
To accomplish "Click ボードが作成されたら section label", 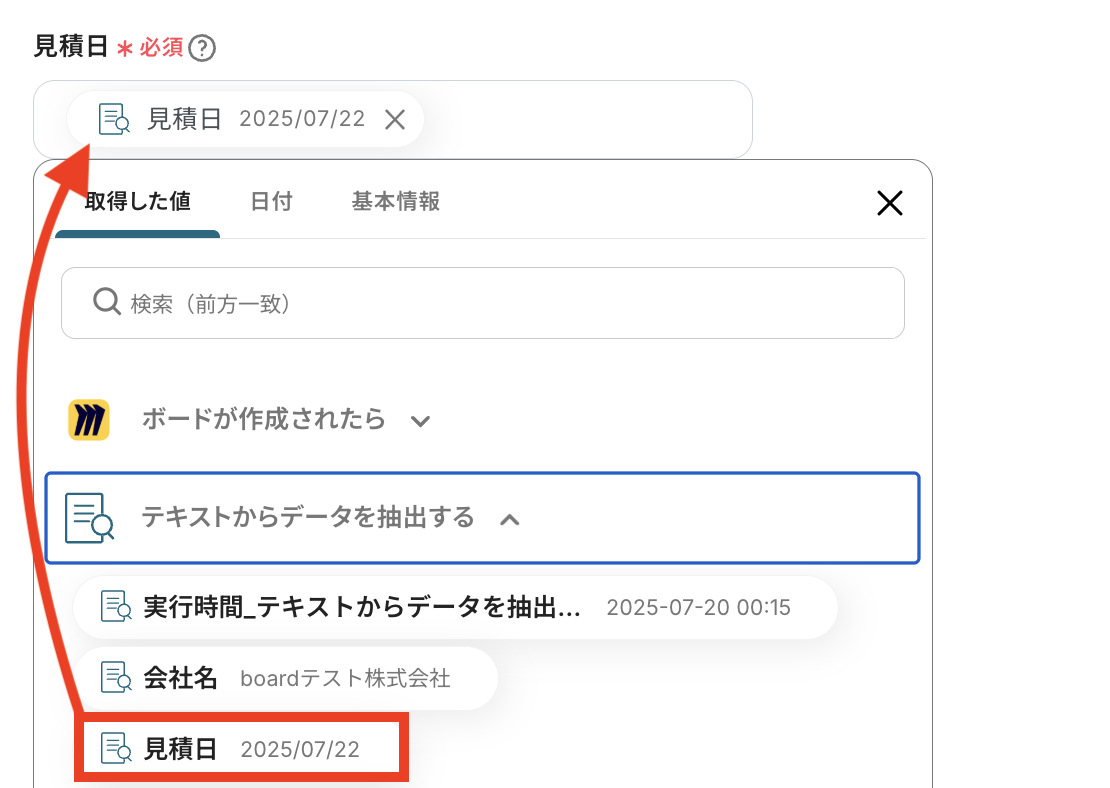I will (264, 419).
